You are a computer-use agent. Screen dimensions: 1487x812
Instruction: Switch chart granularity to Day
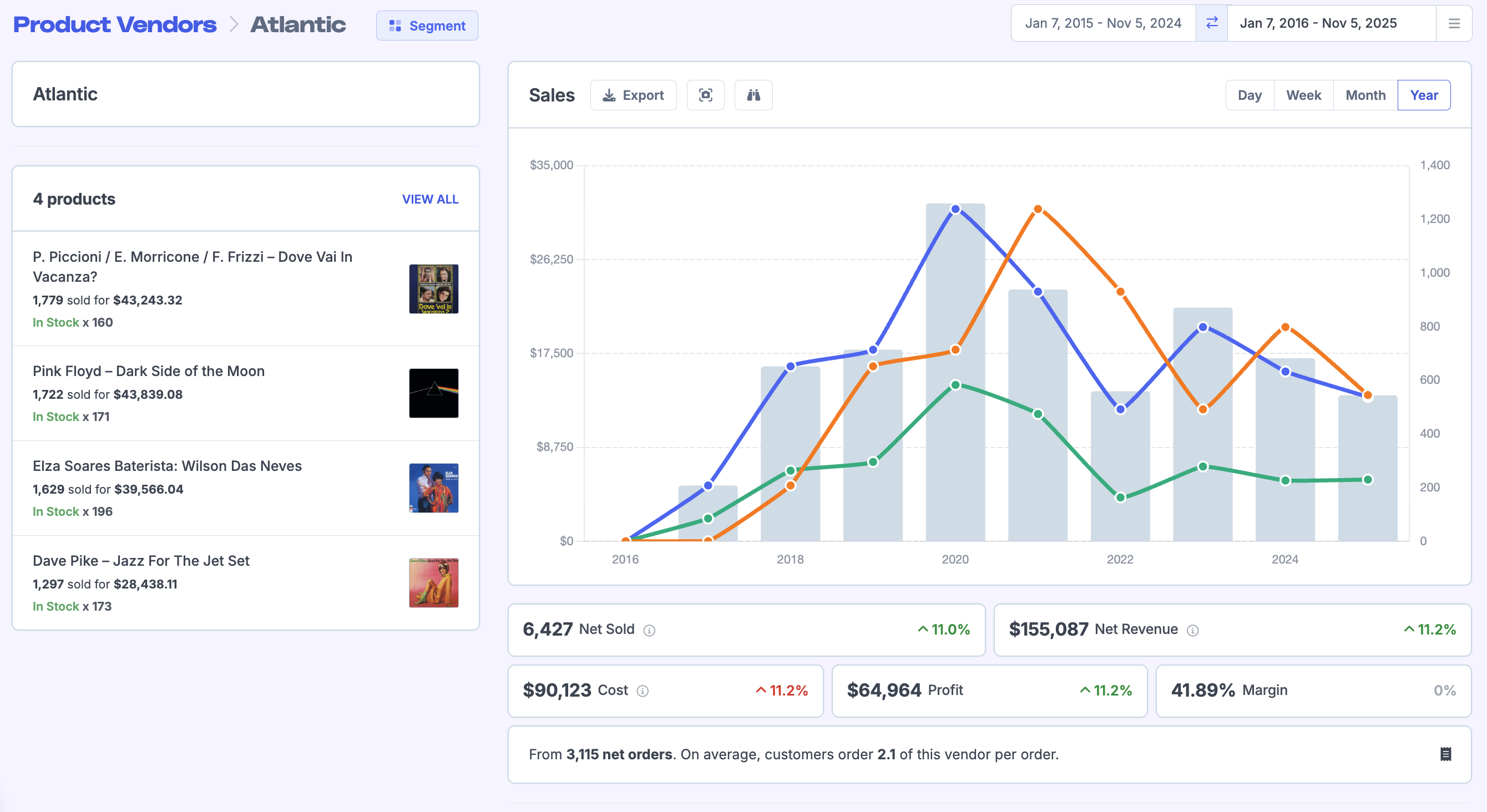click(x=1249, y=95)
